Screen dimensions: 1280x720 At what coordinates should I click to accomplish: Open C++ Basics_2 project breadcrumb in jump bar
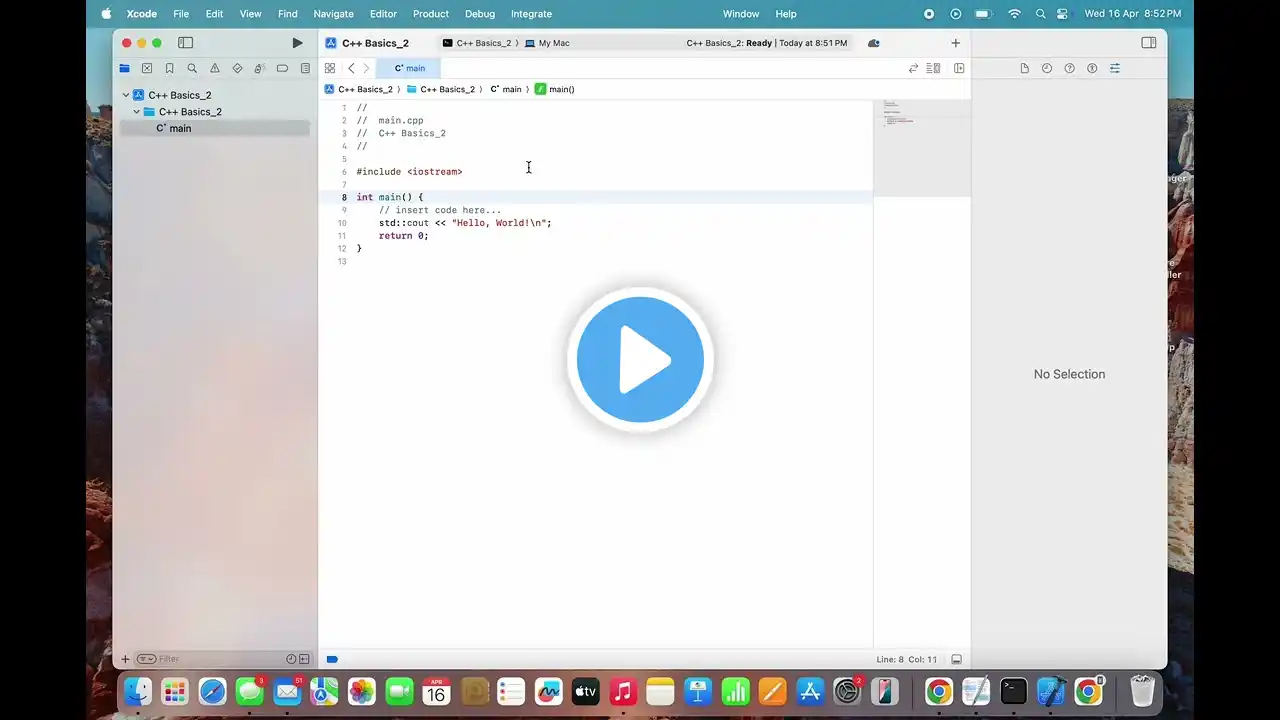(359, 89)
